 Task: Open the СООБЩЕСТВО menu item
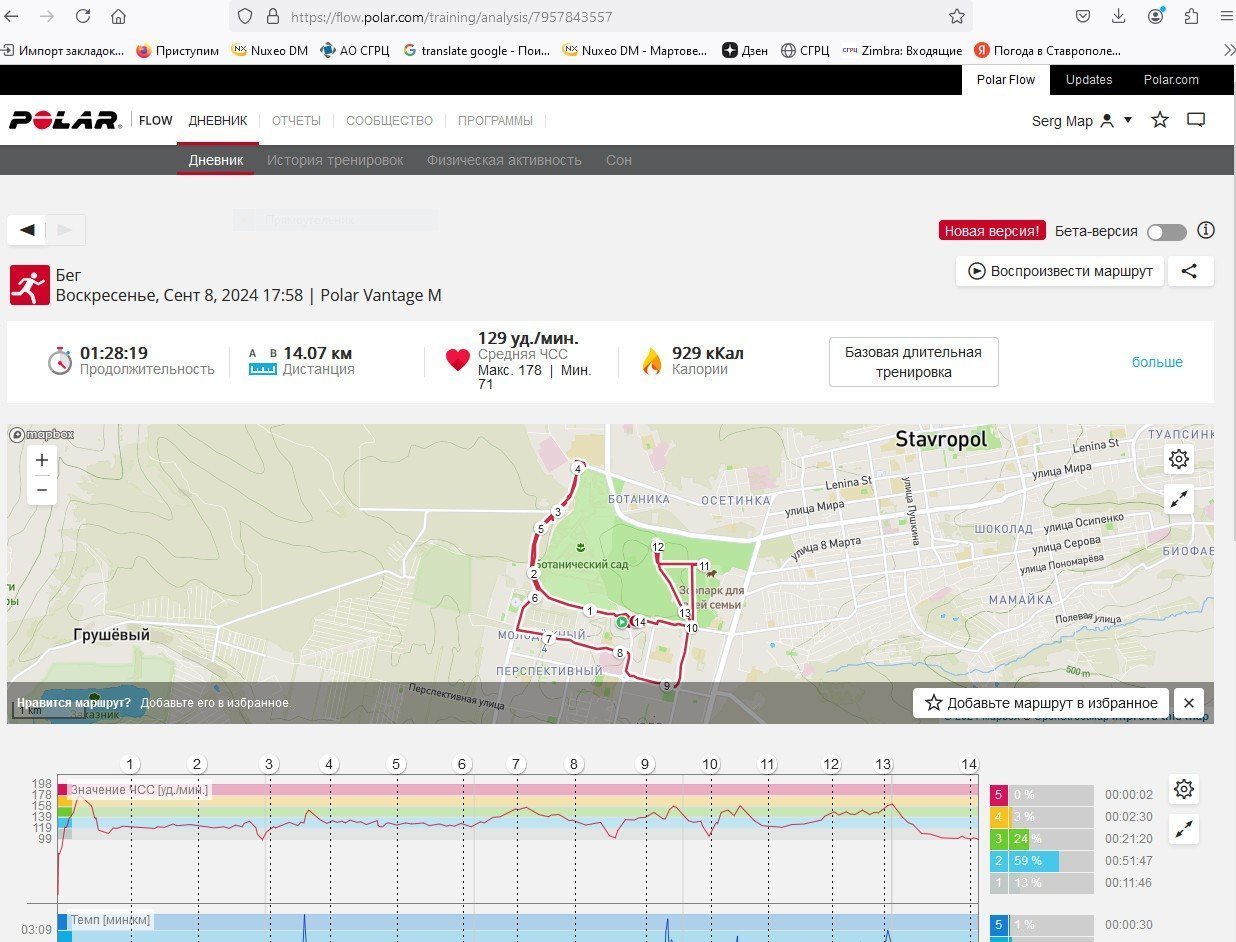coord(389,120)
